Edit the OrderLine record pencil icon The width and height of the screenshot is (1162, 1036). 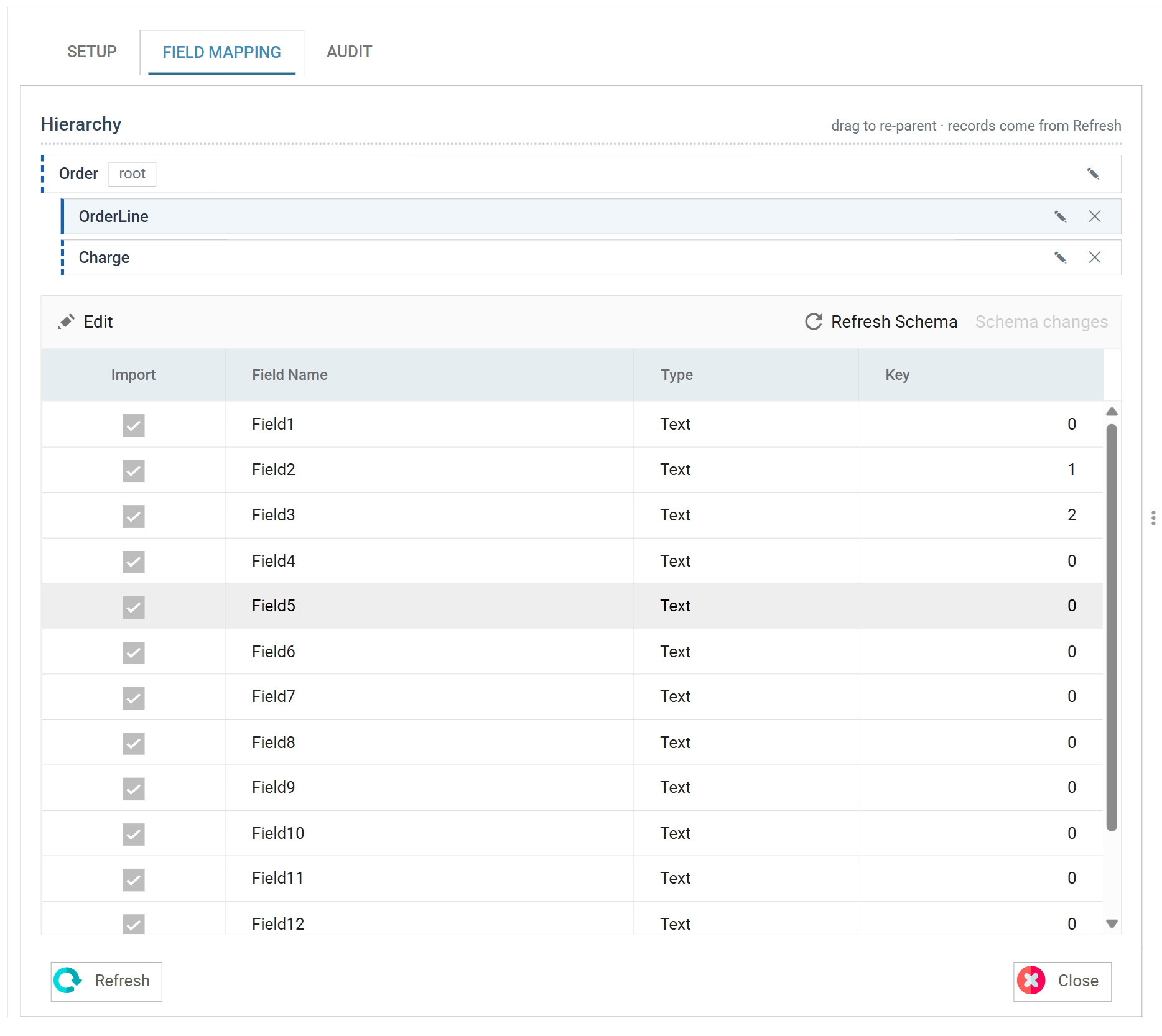(1060, 216)
